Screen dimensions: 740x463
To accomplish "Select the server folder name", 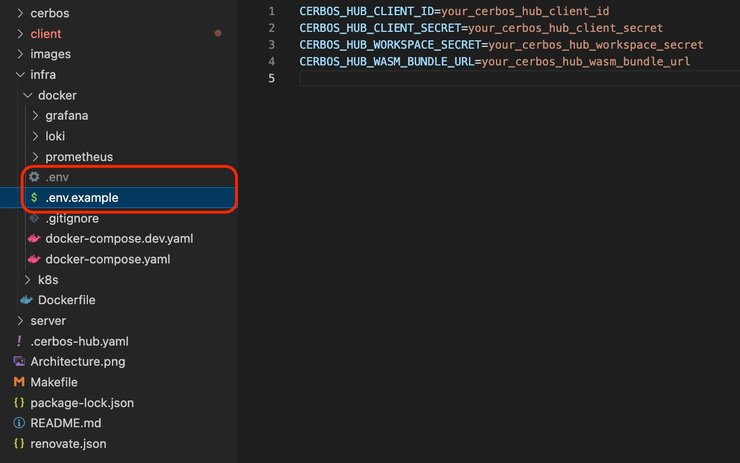I will [48, 321].
